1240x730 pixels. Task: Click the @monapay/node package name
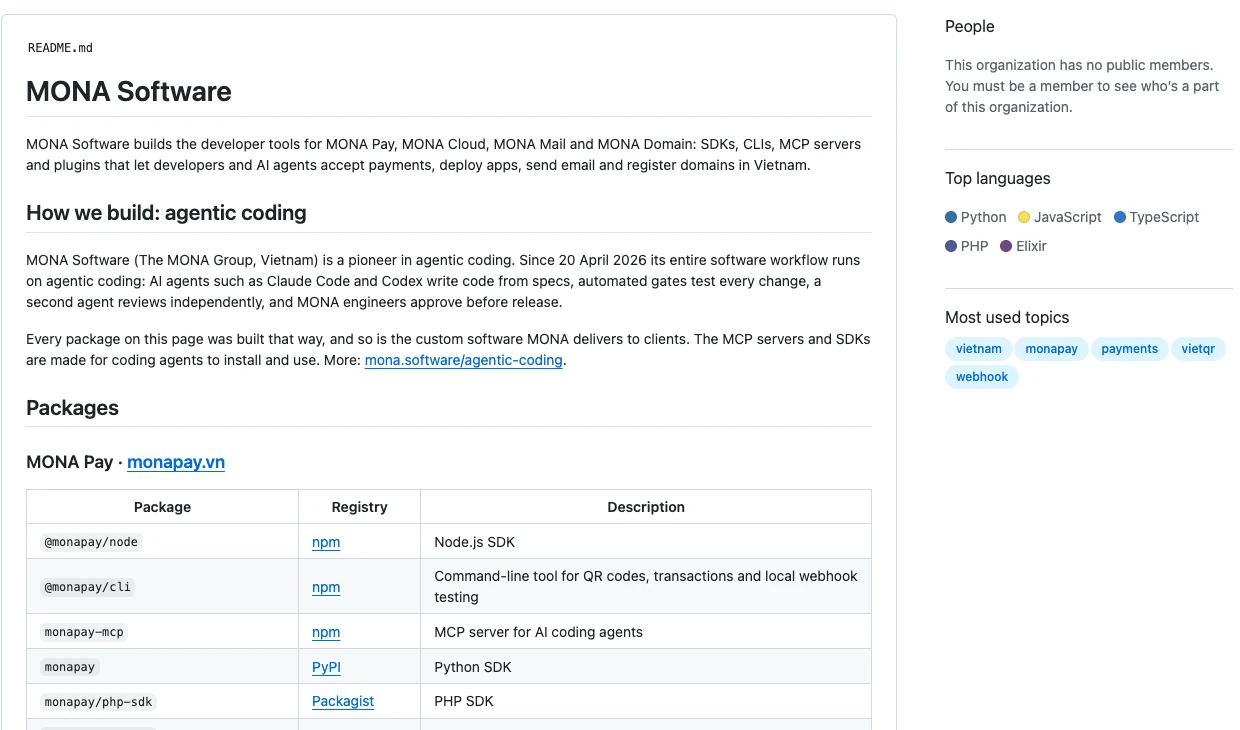click(91, 542)
